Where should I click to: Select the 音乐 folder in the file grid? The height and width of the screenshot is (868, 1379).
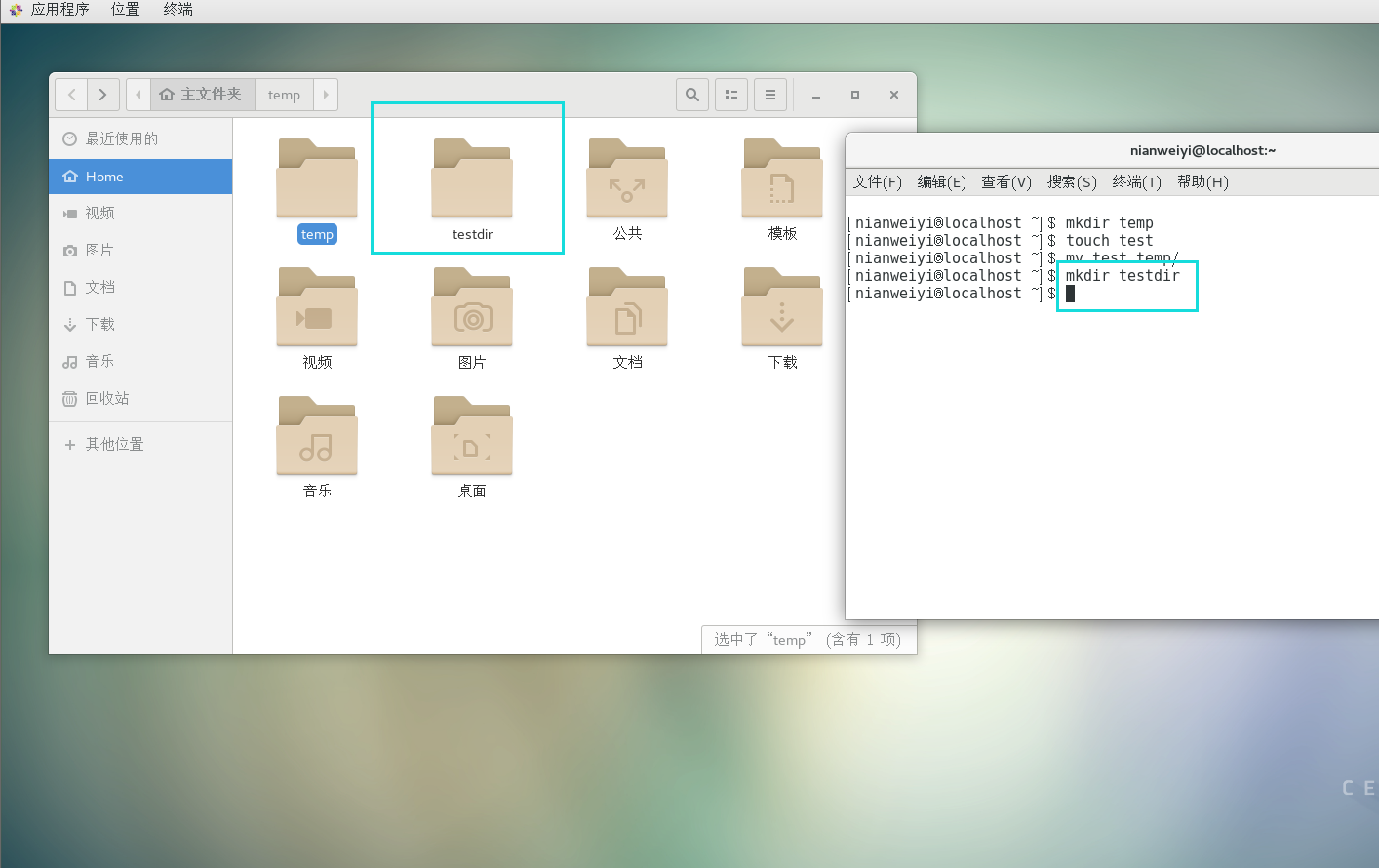[x=317, y=436]
